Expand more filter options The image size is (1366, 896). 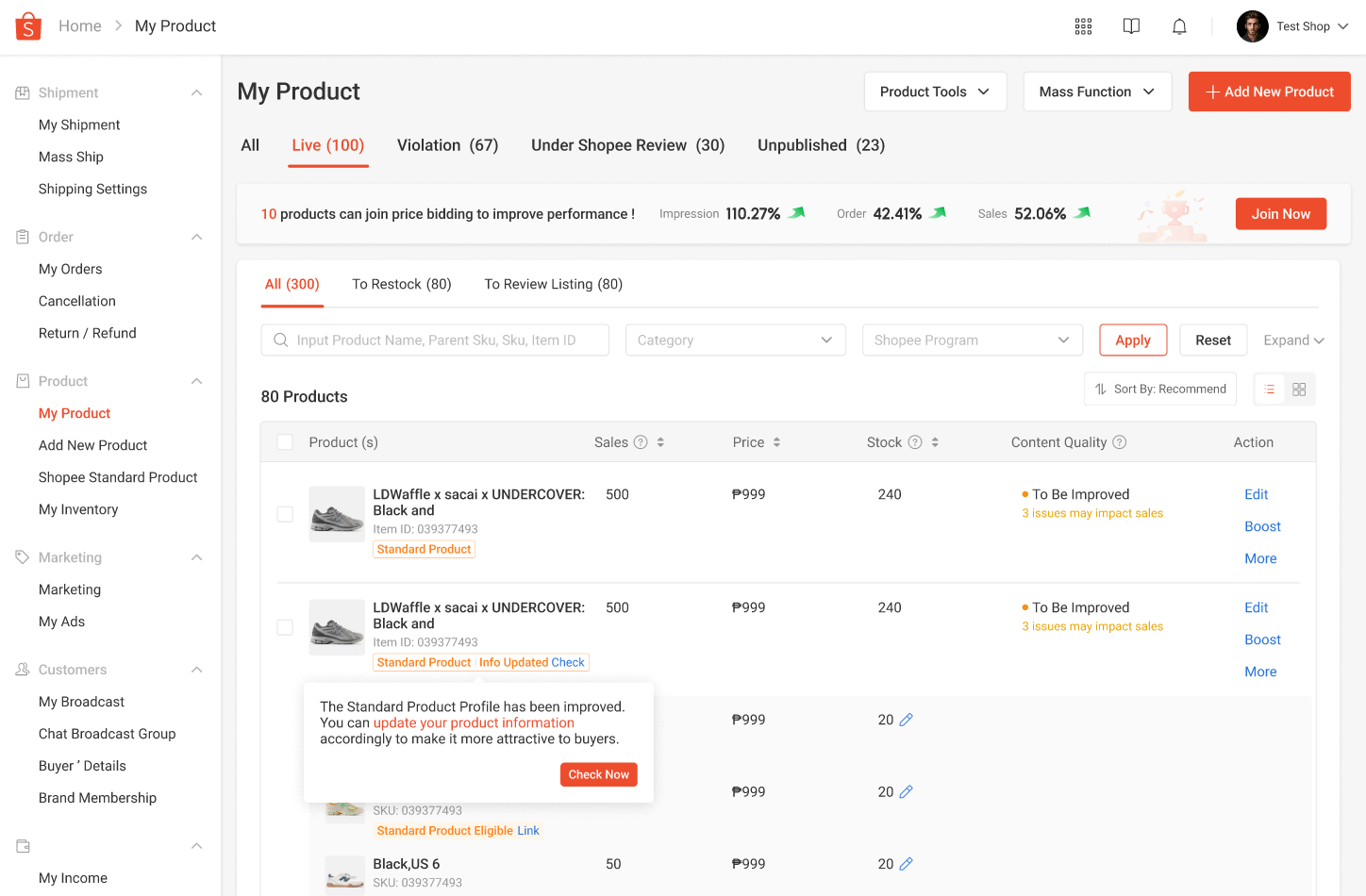coord(1293,340)
